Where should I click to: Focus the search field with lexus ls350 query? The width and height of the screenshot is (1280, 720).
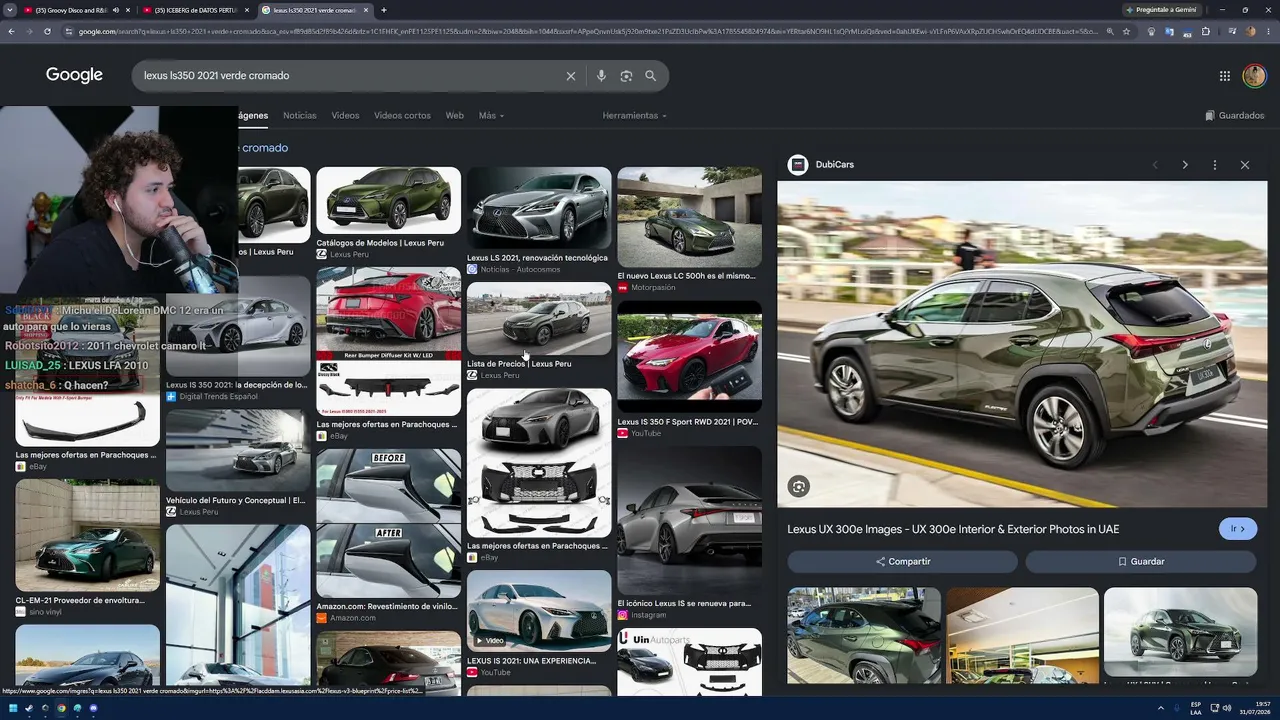350,76
